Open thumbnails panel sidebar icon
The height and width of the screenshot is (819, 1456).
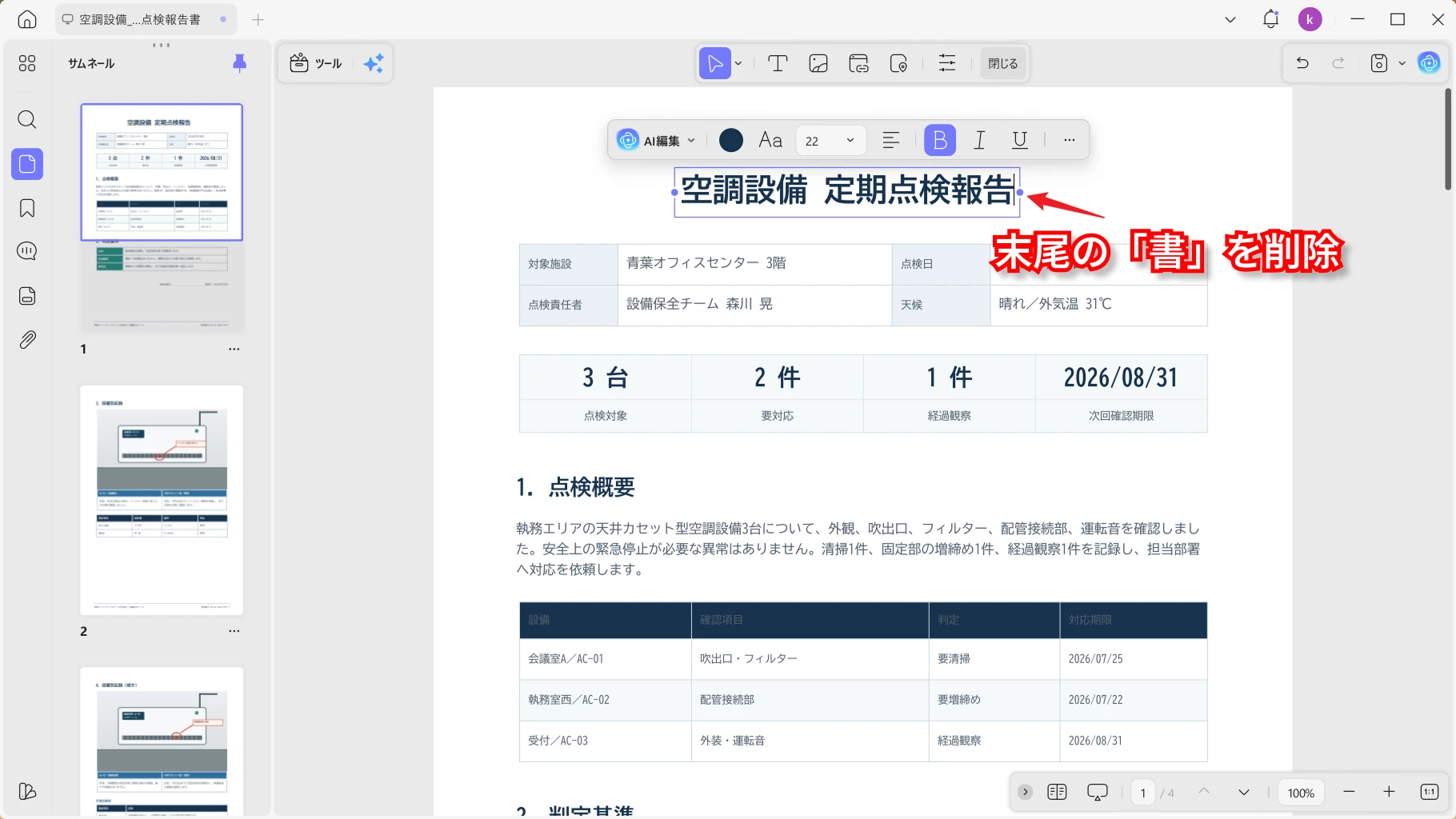[x=27, y=164]
